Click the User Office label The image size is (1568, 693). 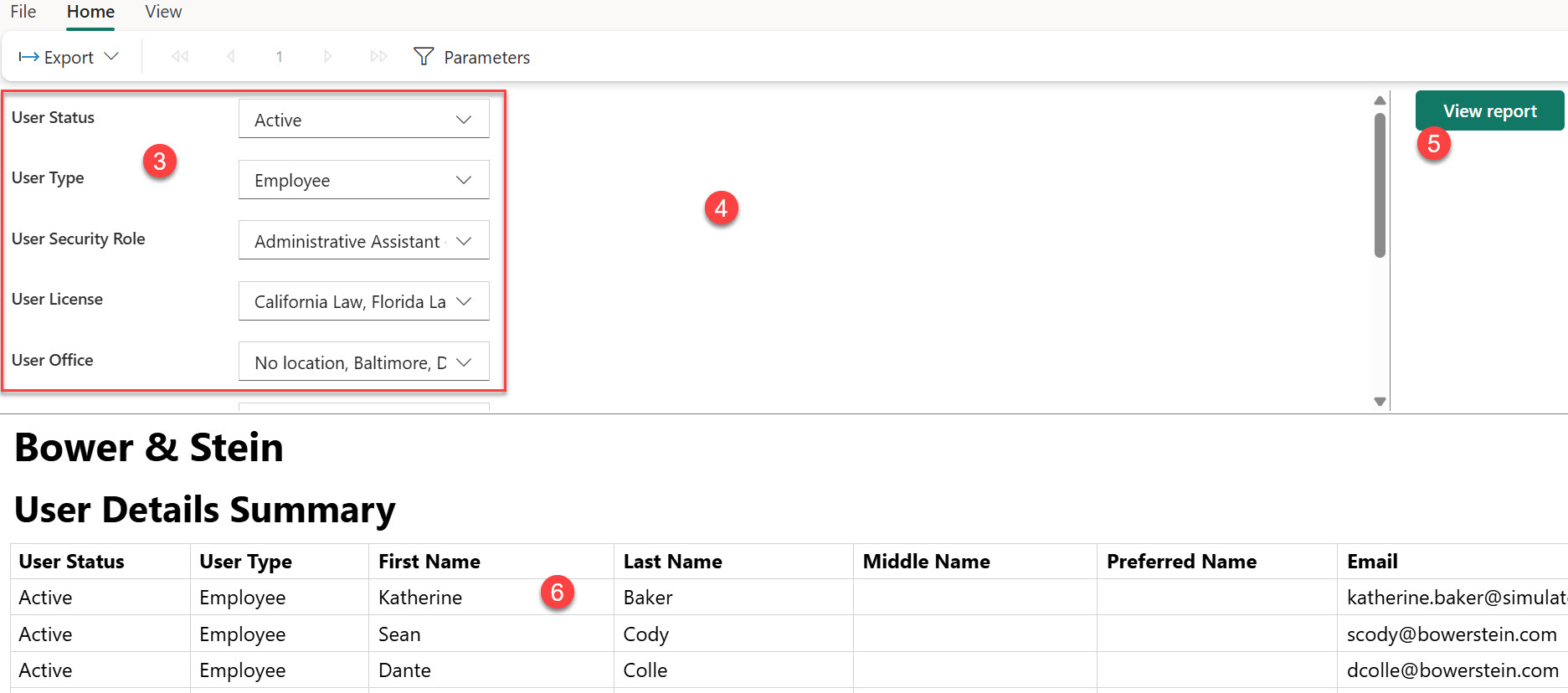tap(53, 360)
